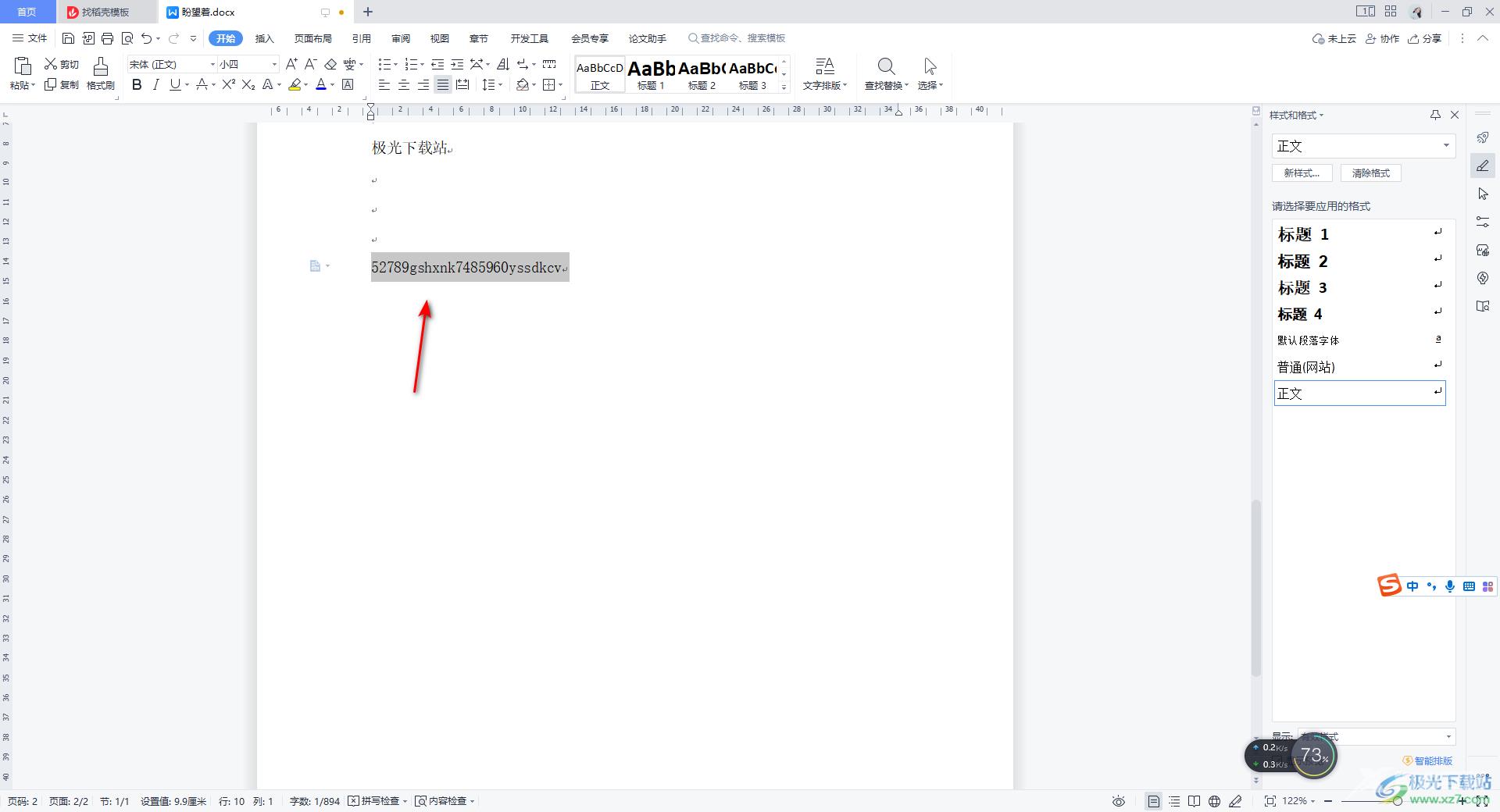This screenshot has height=812, width=1500.
Task: Align text left
Action: pos(384,84)
